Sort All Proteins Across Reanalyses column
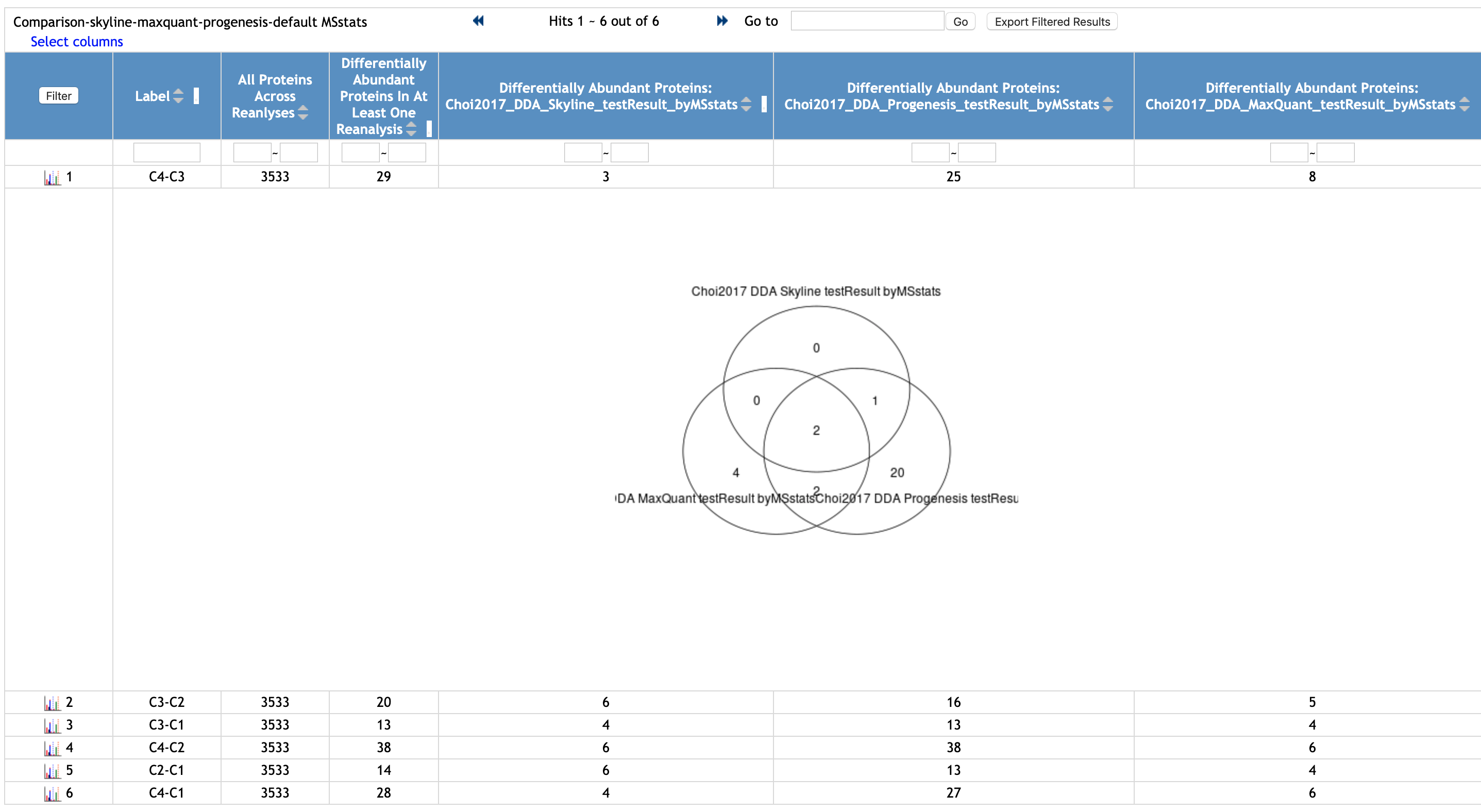This screenshot has height=812, width=1481. [303, 113]
